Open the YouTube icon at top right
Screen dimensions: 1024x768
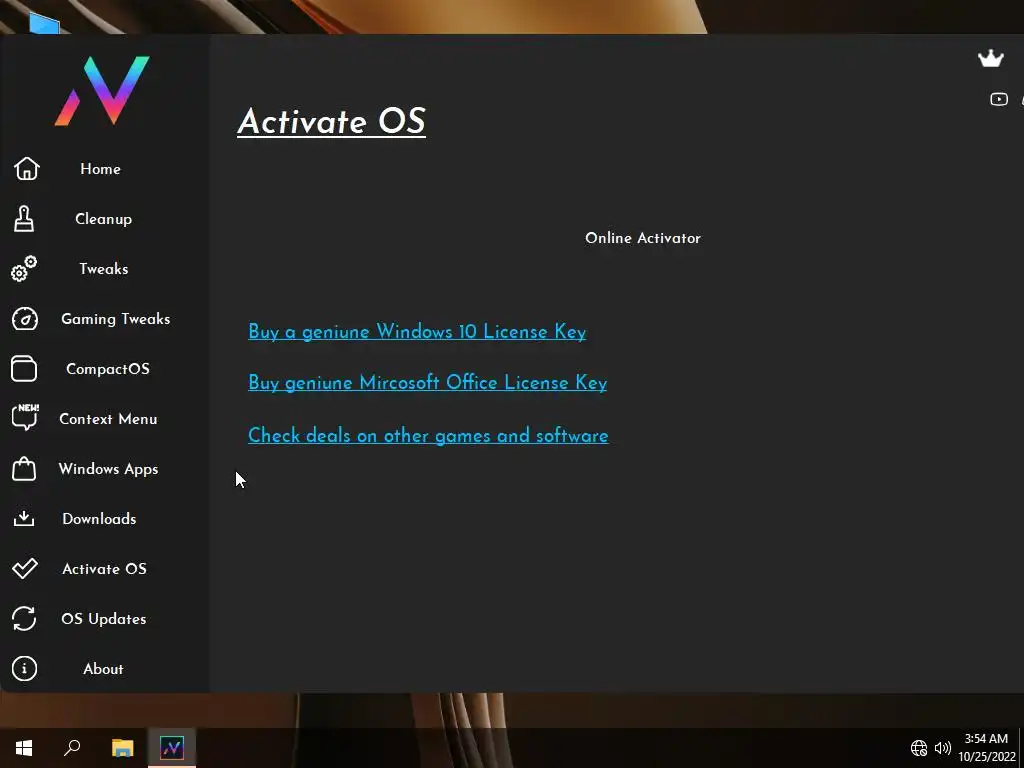pos(999,99)
